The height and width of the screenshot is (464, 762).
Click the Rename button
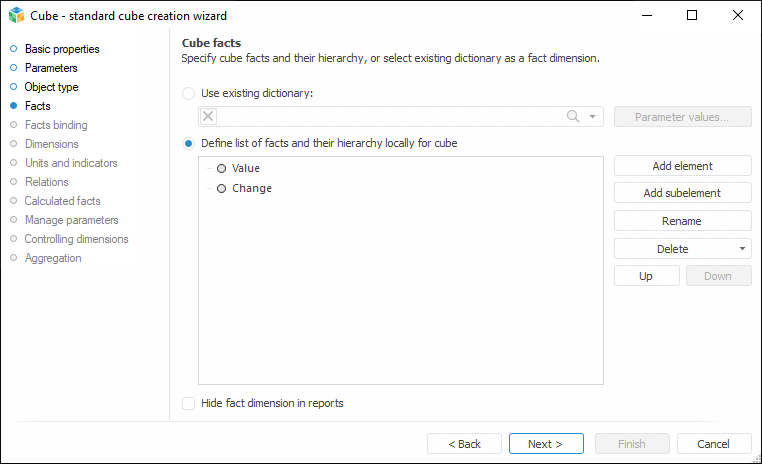coord(682,221)
